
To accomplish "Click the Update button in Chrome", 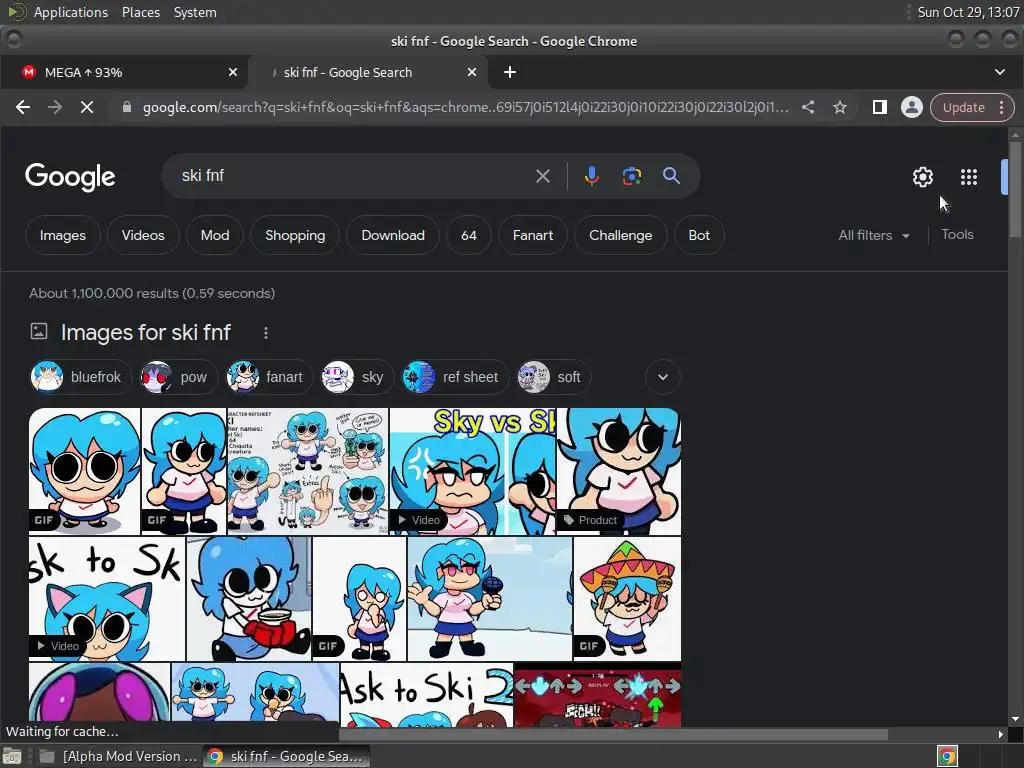I will click(x=963, y=107).
